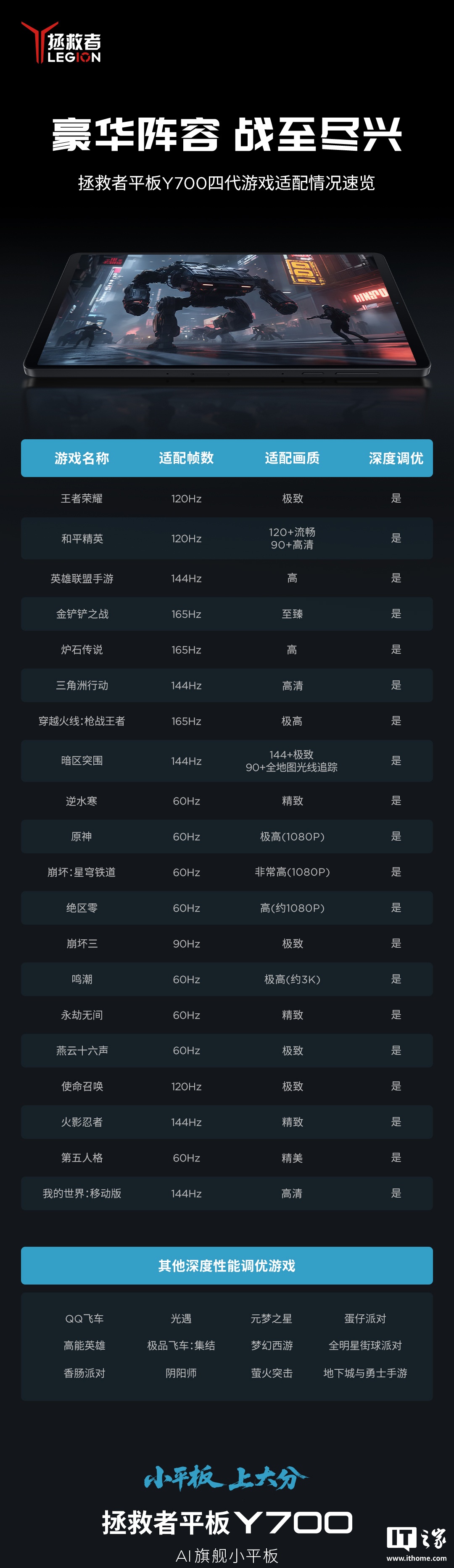Click the 游戏名称 column header

coord(82,458)
